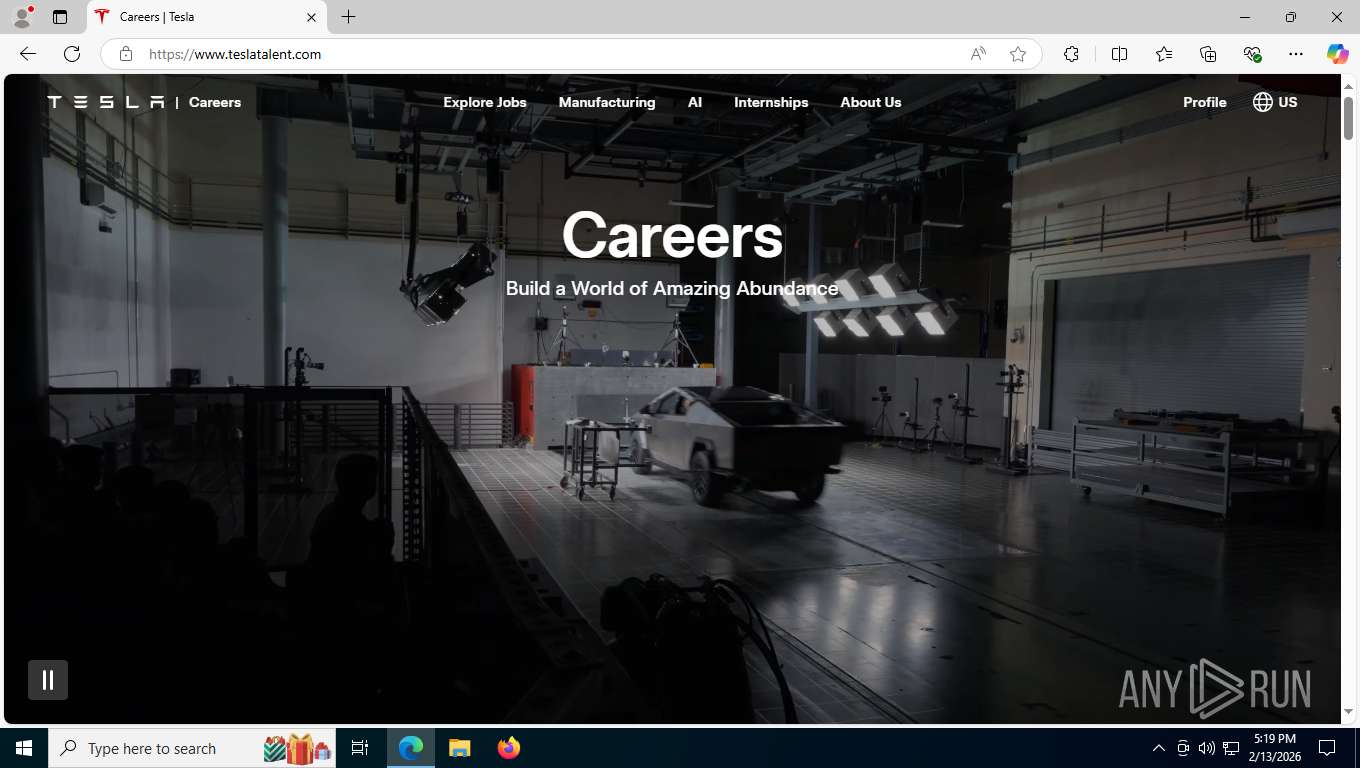The height and width of the screenshot is (768, 1360).
Task: Show hidden icons in the system tray
Action: (x=1159, y=748)
